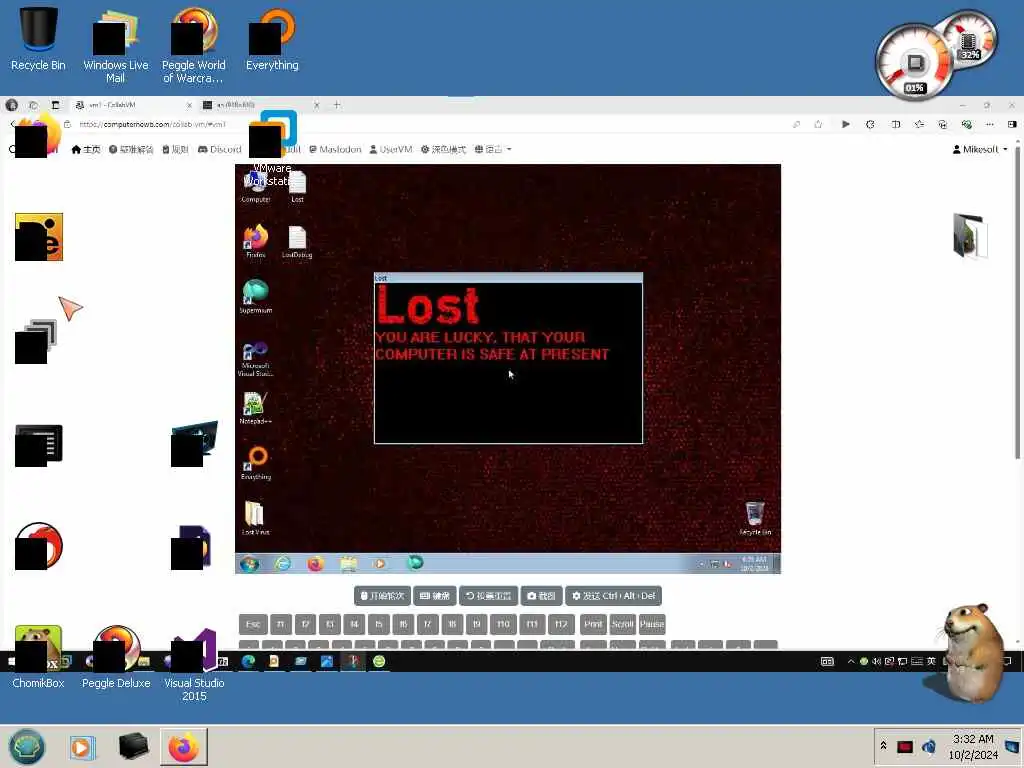
Task: Open the Notepad++ shortcut inside the VM
Action: pos(255,408)
